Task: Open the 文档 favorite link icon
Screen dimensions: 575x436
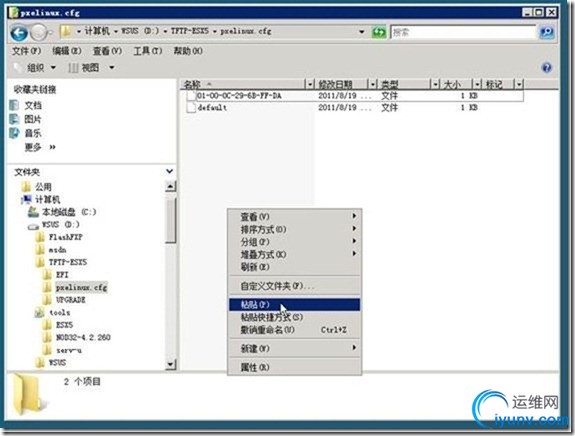Action: (14, 106)
